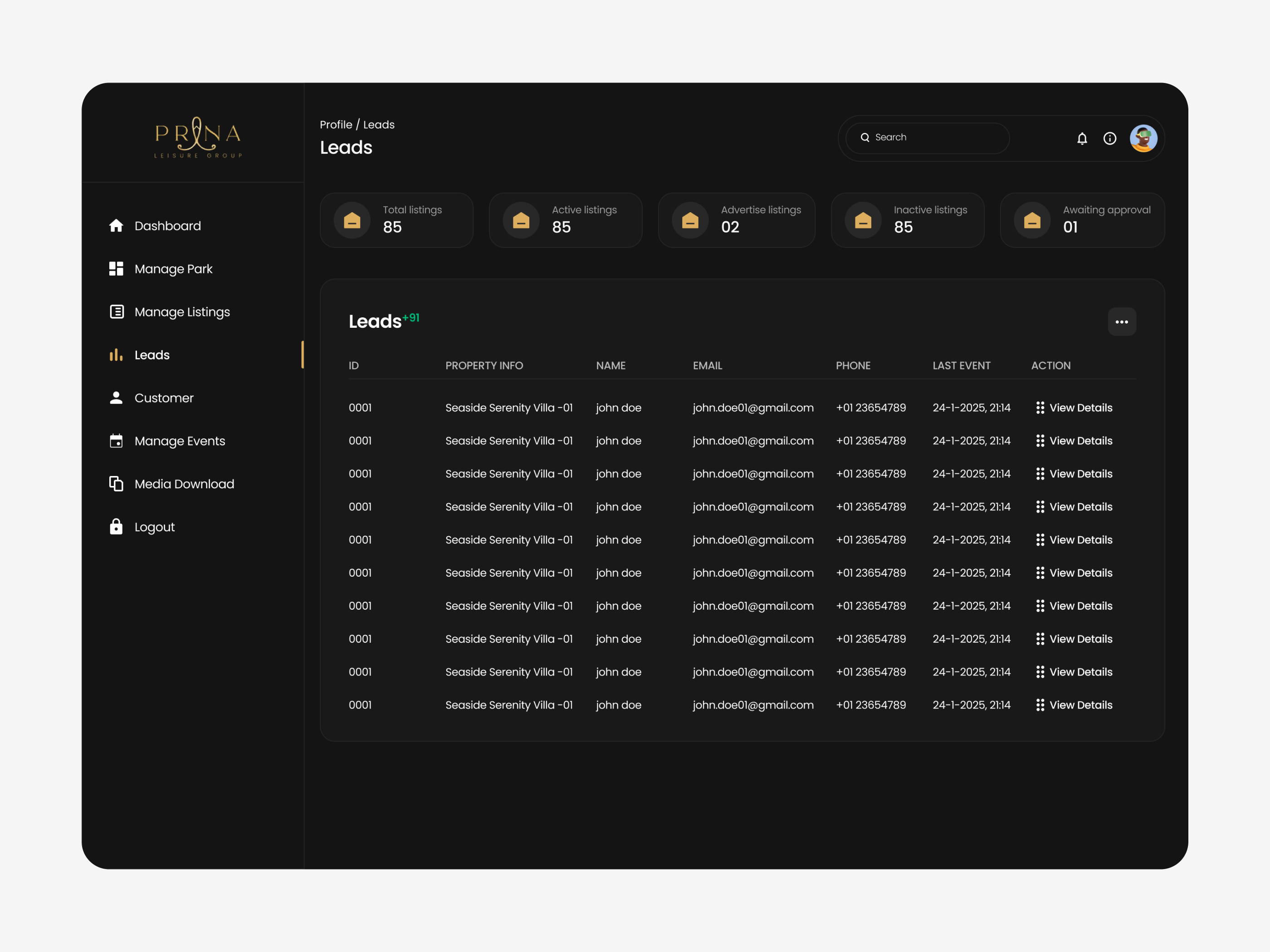
Task: Click View Details in ninth row
Action: pos(1080,672)
